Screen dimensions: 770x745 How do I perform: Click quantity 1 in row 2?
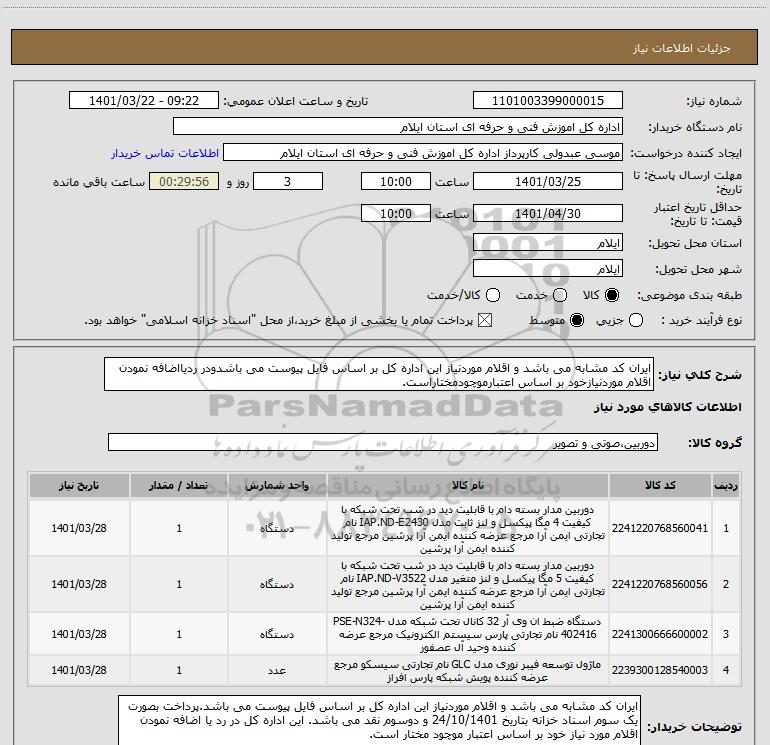coord(179,584)
